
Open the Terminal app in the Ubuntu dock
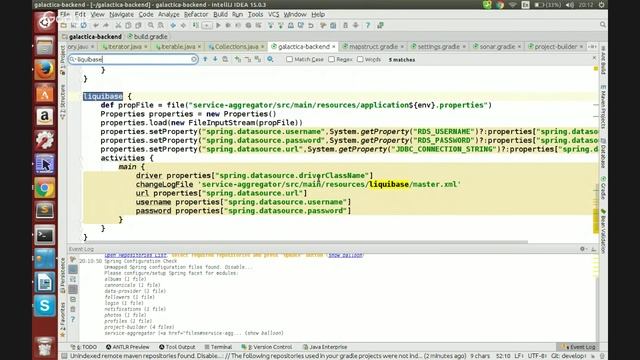[44, 235]
